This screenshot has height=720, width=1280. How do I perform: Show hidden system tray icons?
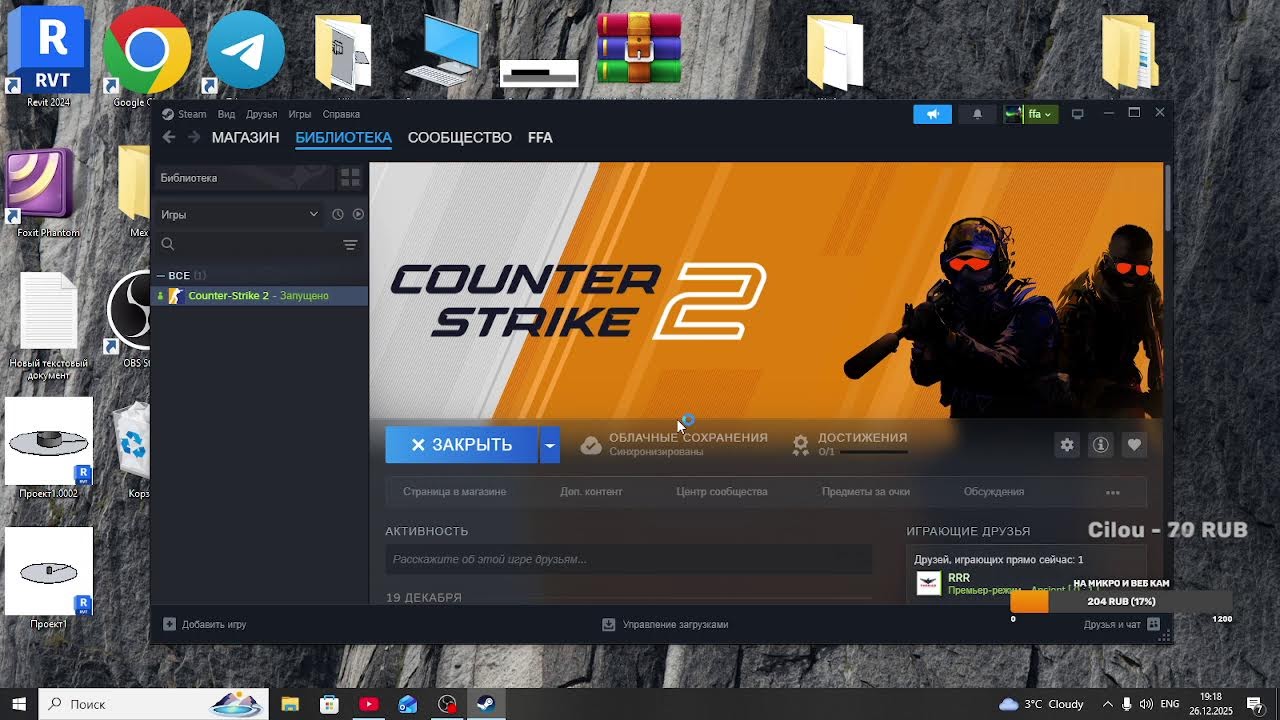tap(1107, 704)
